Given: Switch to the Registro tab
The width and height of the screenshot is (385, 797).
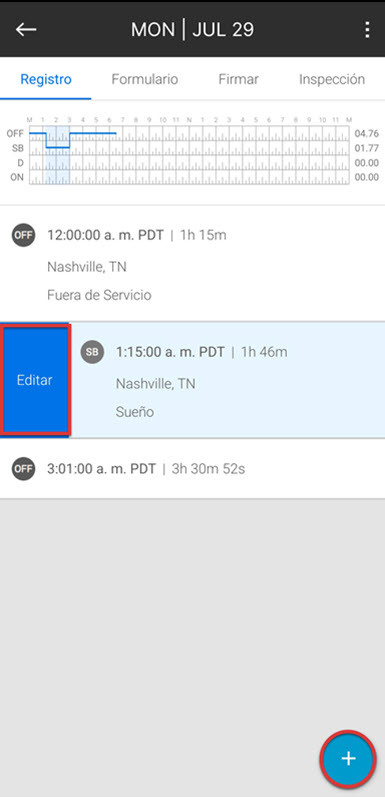Looking at the screenshot, I should 46,79.
